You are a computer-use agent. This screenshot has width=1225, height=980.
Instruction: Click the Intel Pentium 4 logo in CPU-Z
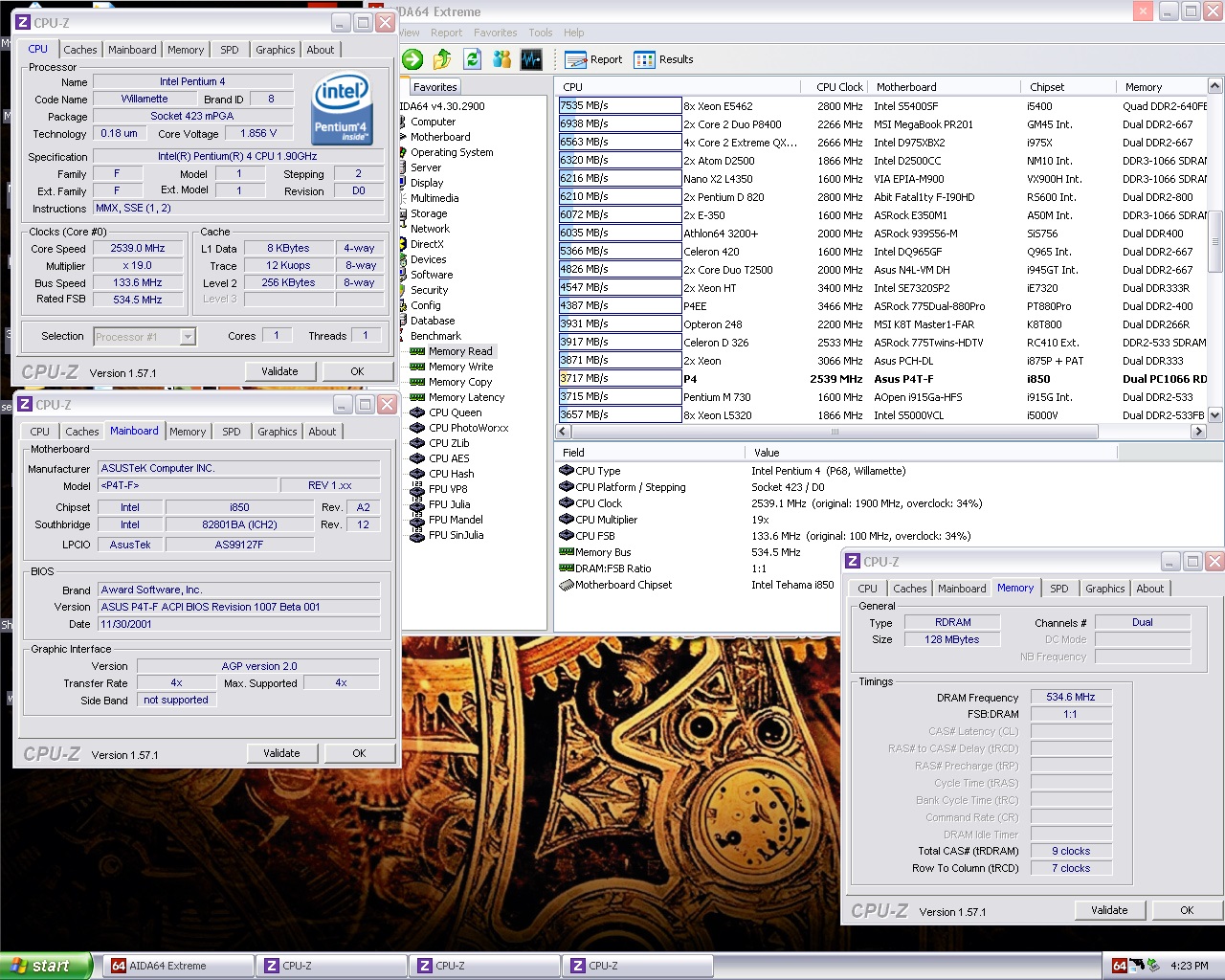[342, 109]
